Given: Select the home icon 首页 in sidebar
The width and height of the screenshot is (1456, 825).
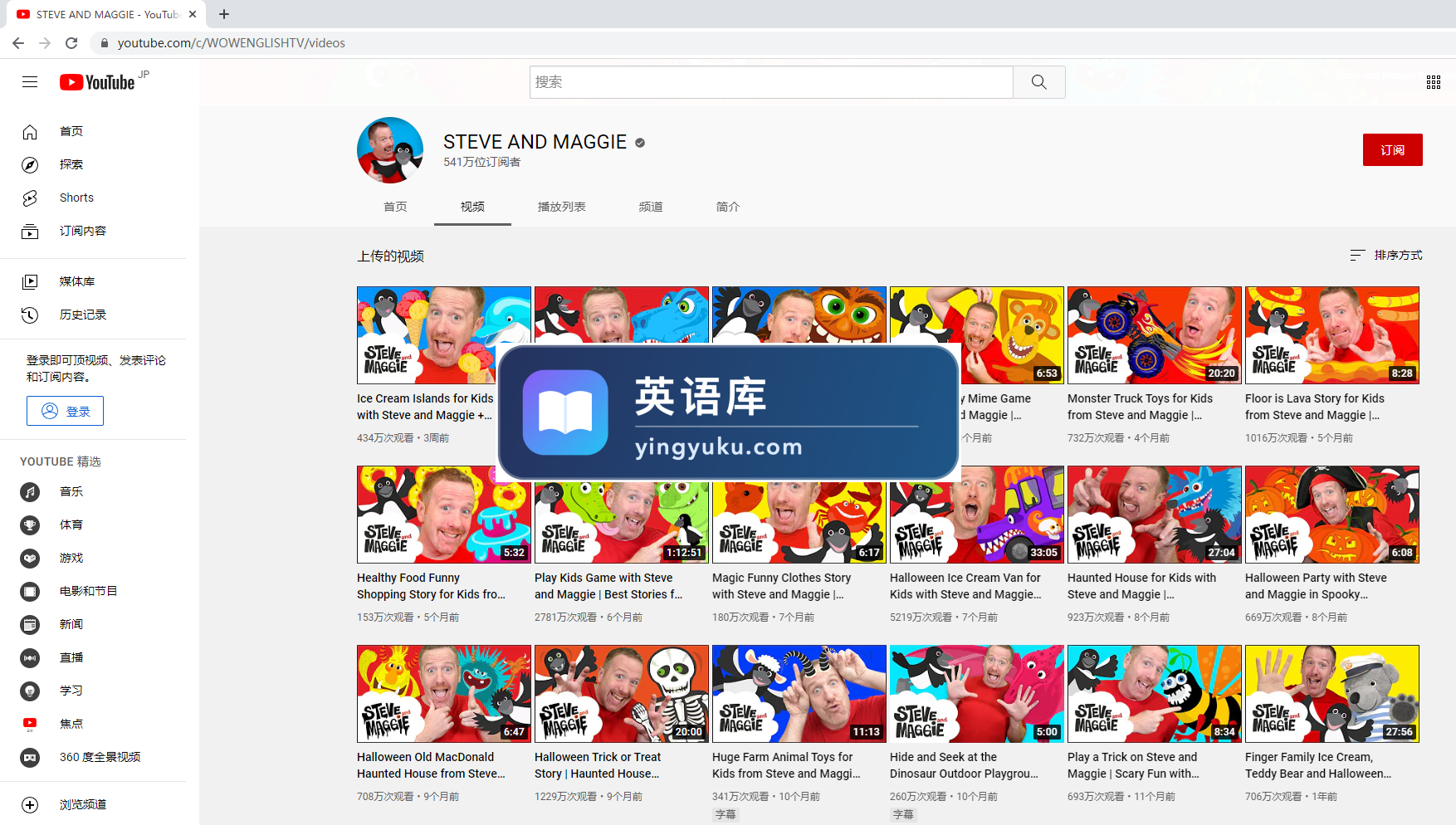Looking at the screenshot, I should 30,131.
